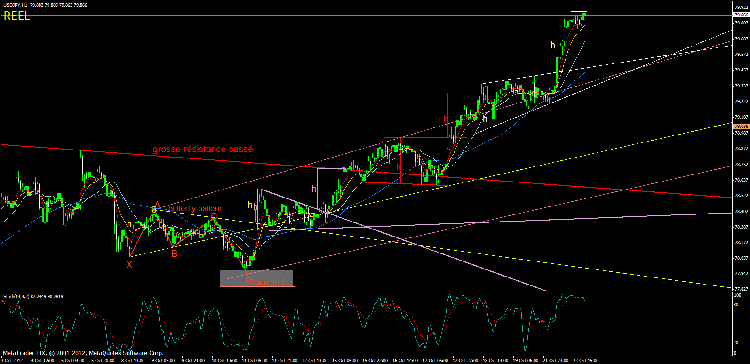Click the orange X point label
This screenshot has width=750, height=364.
click(x=129, y=265)
